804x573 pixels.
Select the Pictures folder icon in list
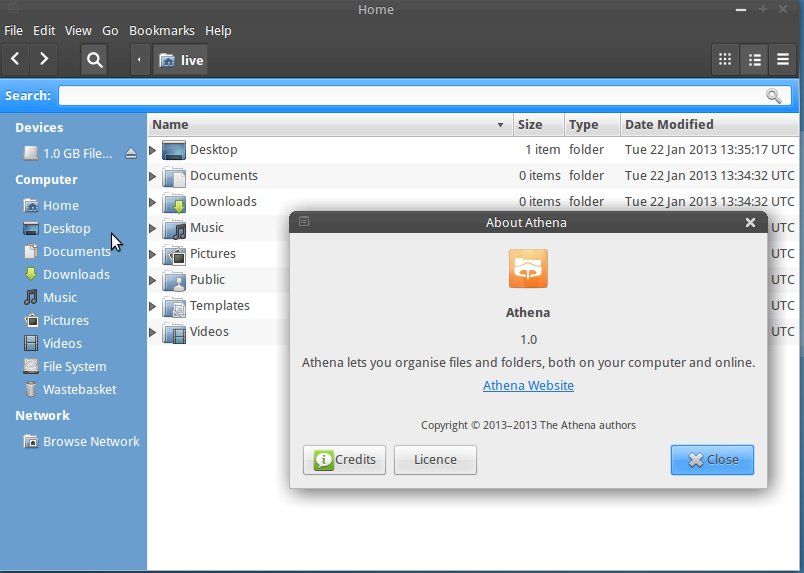[x=174, y=254]
